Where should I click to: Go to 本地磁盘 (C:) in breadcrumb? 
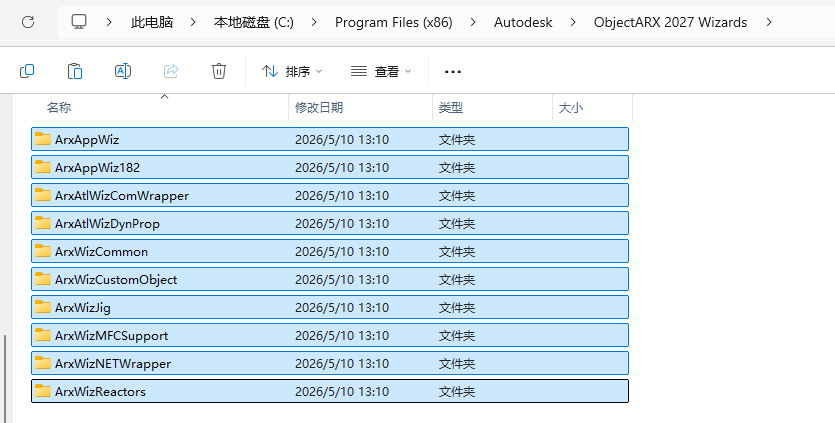click(253, 22)
